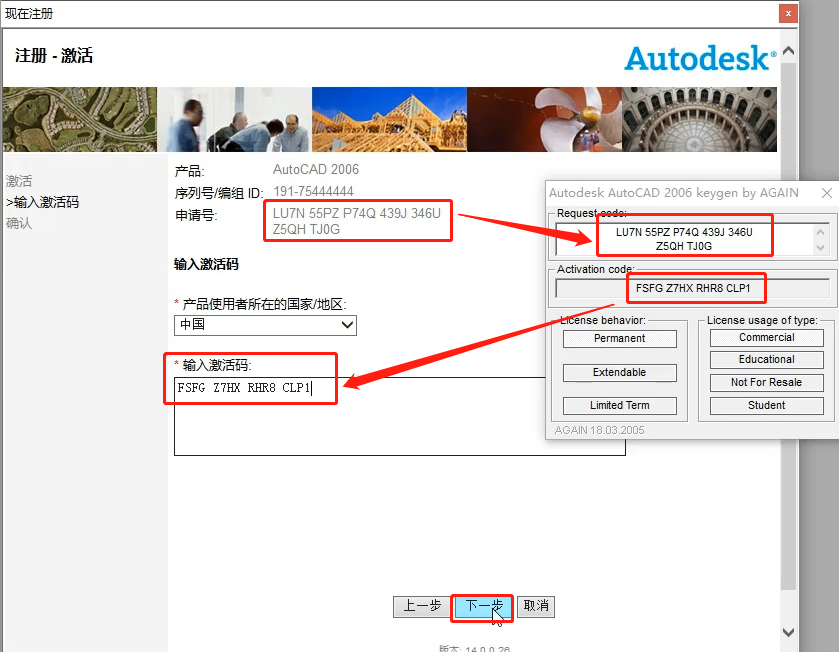Click the AutoCAD 2006 product name

[316, 170]
